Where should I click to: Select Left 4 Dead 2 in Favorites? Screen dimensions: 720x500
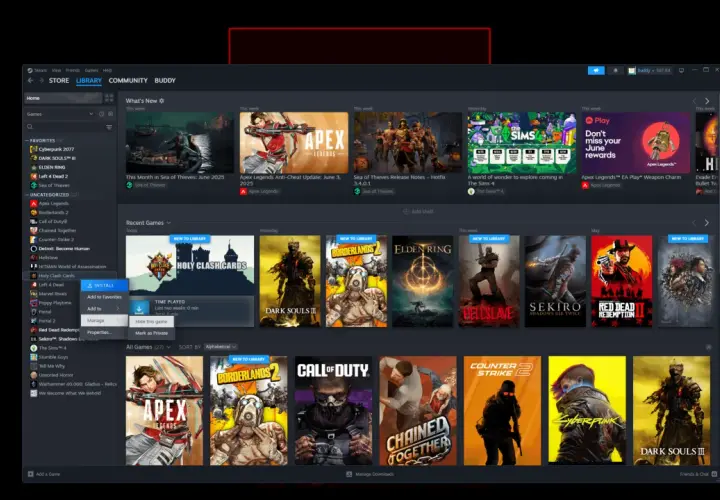[x=53, y=176]
